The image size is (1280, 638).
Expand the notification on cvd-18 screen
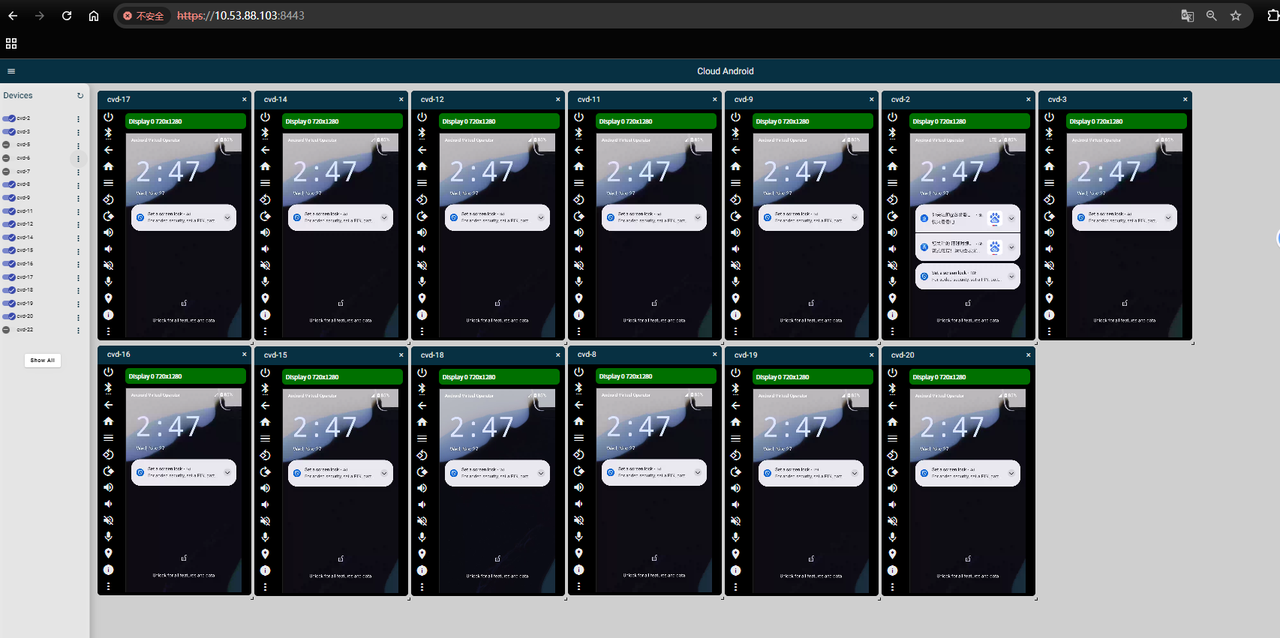coord(541,473)
